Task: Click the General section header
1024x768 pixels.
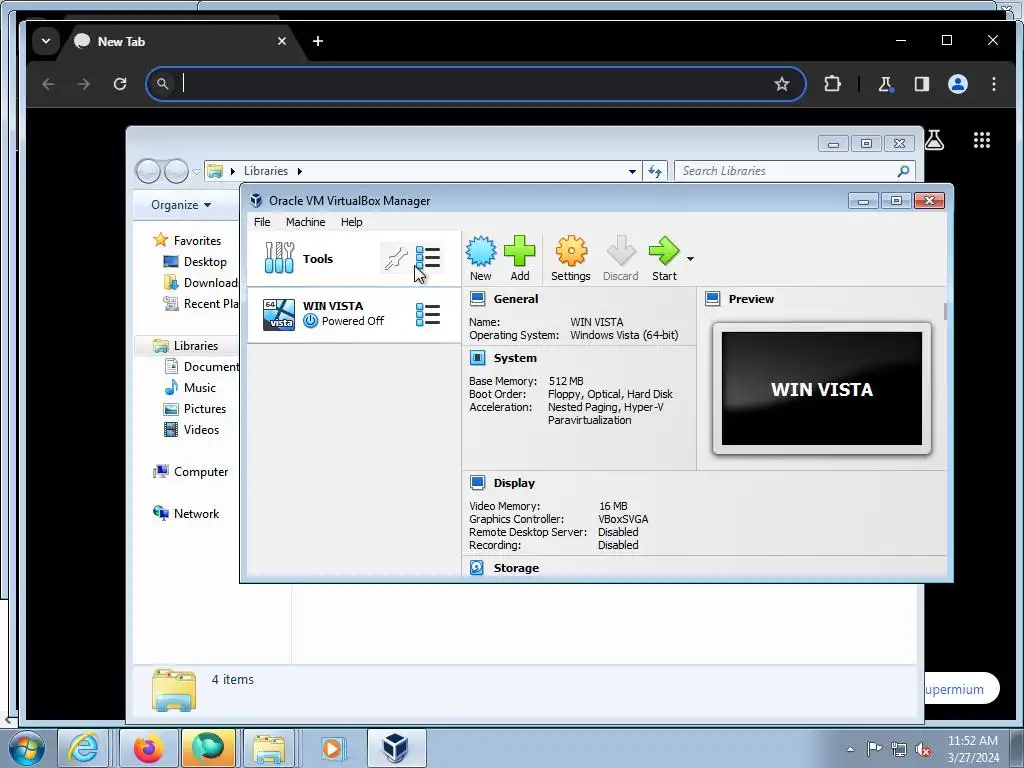Action: pos(516,299)
